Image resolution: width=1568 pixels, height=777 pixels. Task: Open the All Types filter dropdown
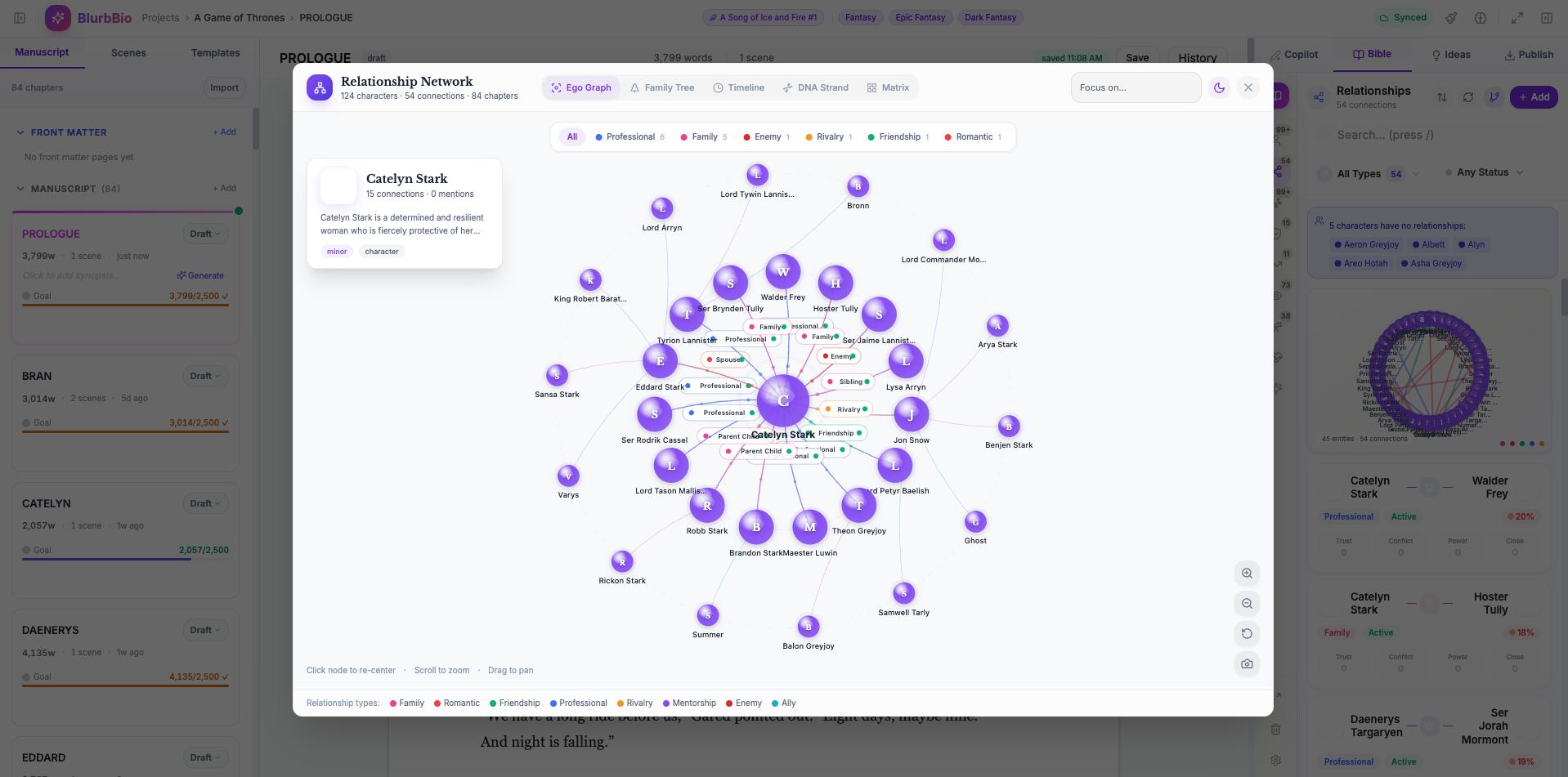tap(1368, 173)
